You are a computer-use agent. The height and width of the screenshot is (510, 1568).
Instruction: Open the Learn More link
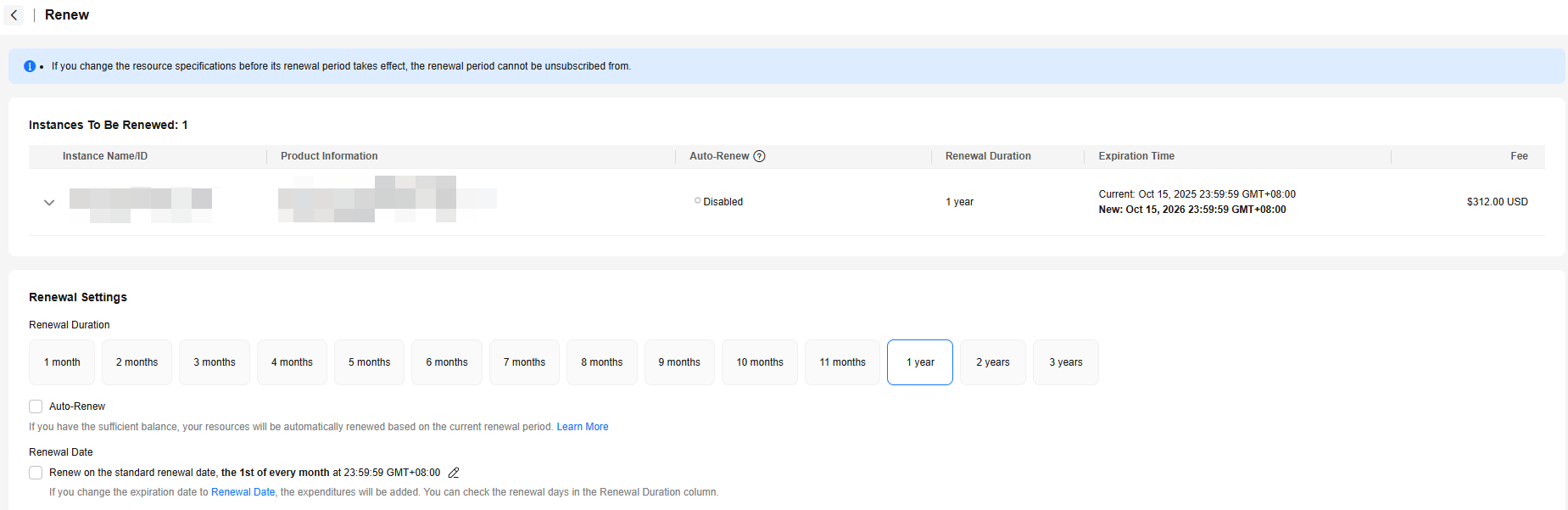coord(583,427)
